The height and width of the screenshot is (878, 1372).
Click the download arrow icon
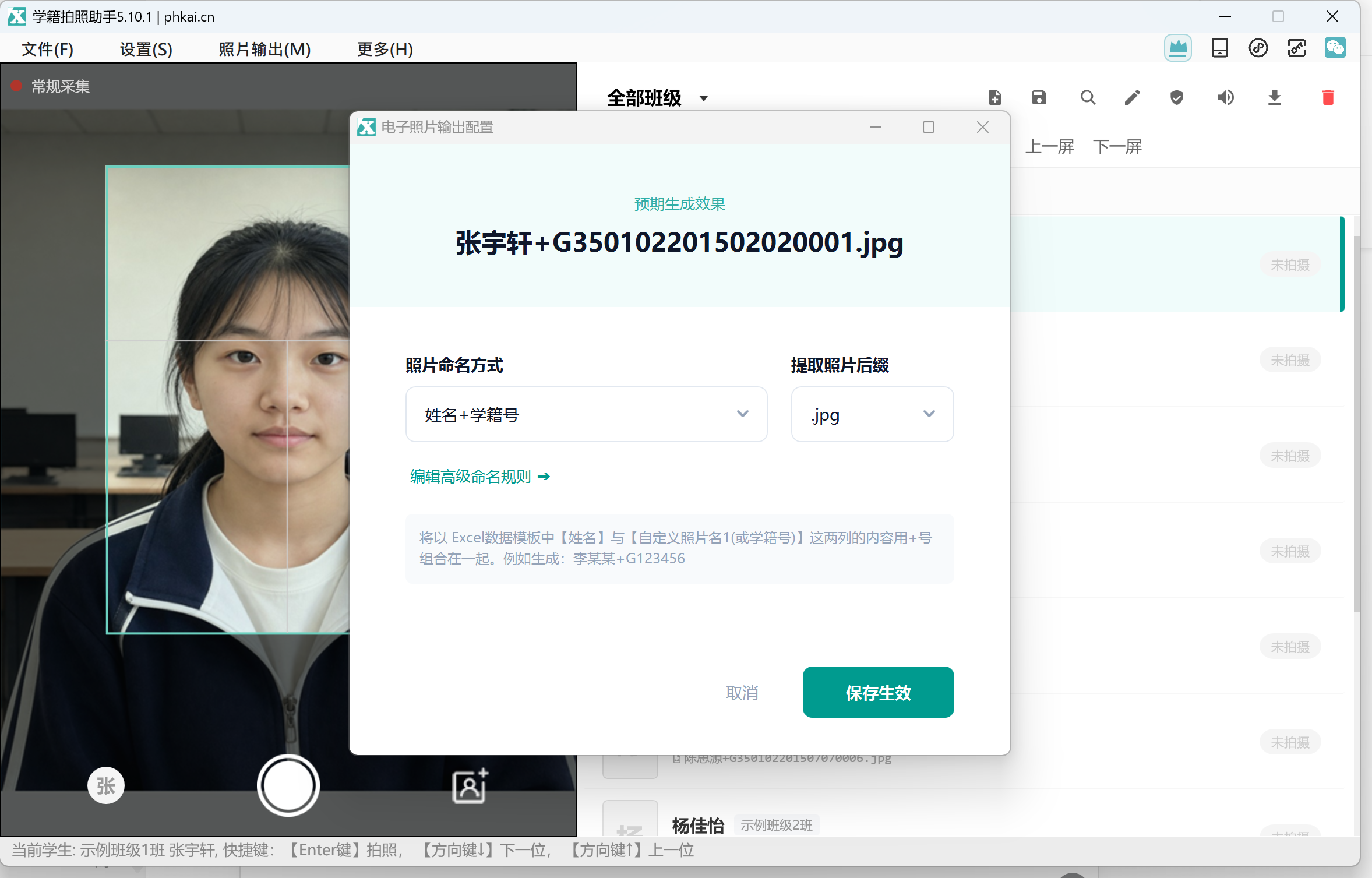[x=1275, y=97]
